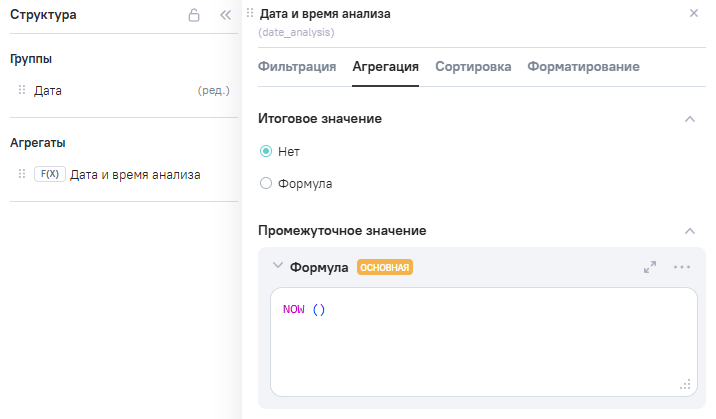Expand formula editor to full size
Viewport: 716px width, 419px height.
650,267
